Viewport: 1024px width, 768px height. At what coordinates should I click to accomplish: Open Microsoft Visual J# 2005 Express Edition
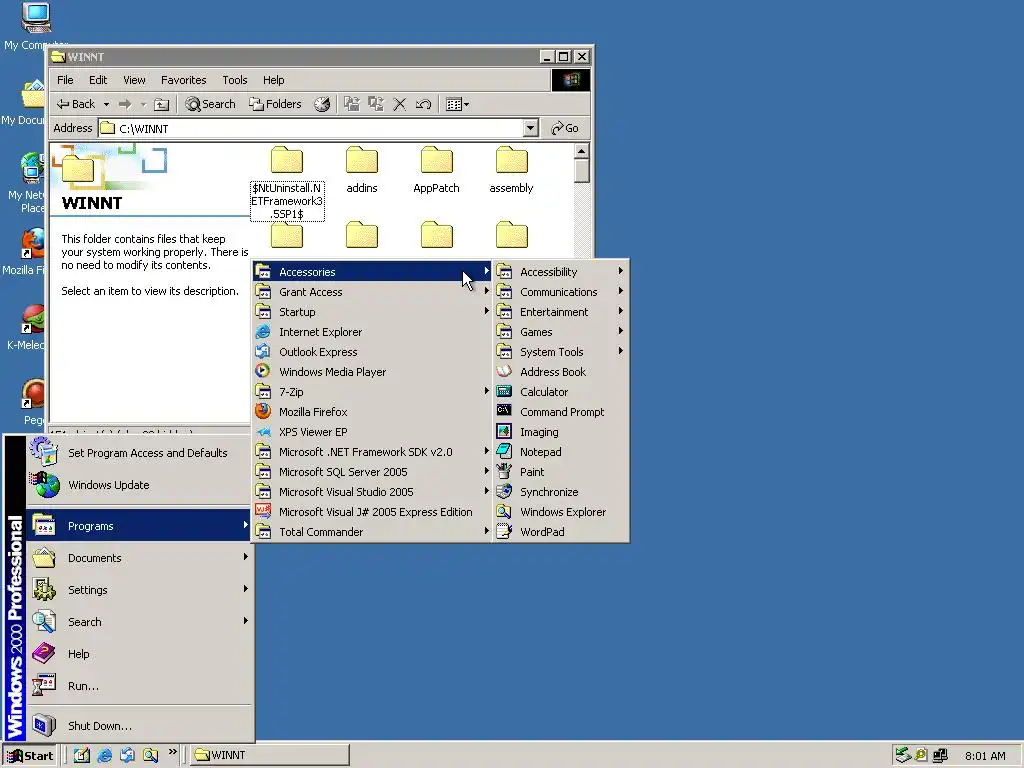pos(372,512)
